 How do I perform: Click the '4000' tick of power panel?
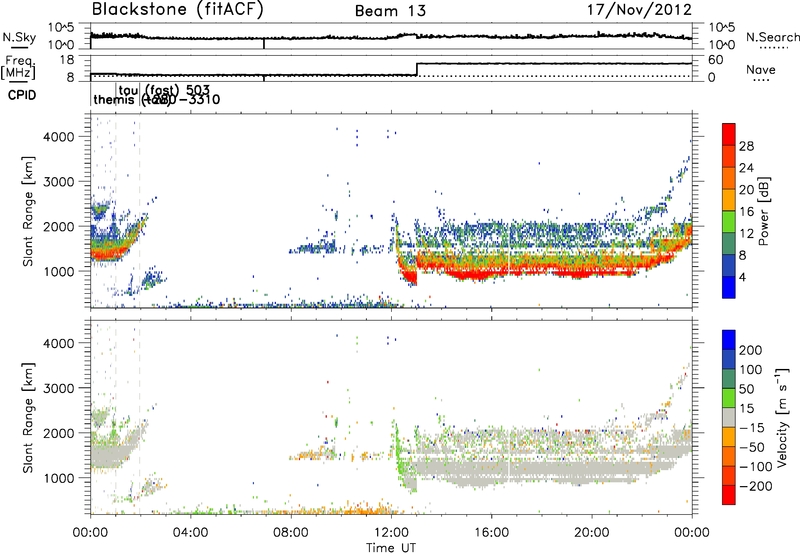coord(58,137)
